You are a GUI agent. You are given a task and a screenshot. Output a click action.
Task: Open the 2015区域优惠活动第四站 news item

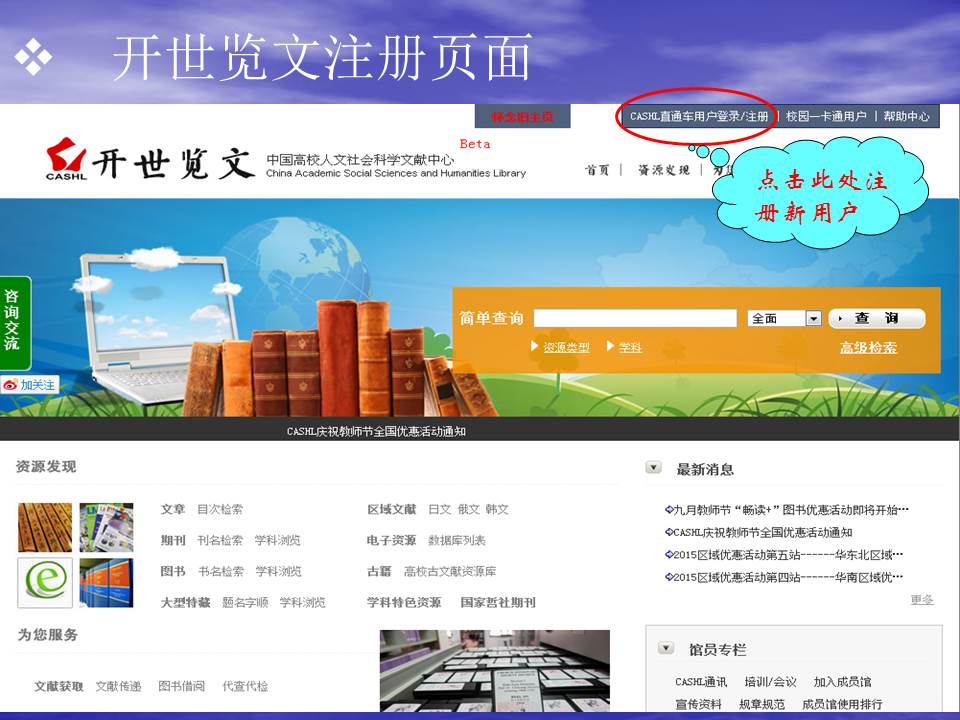(784, 577)
